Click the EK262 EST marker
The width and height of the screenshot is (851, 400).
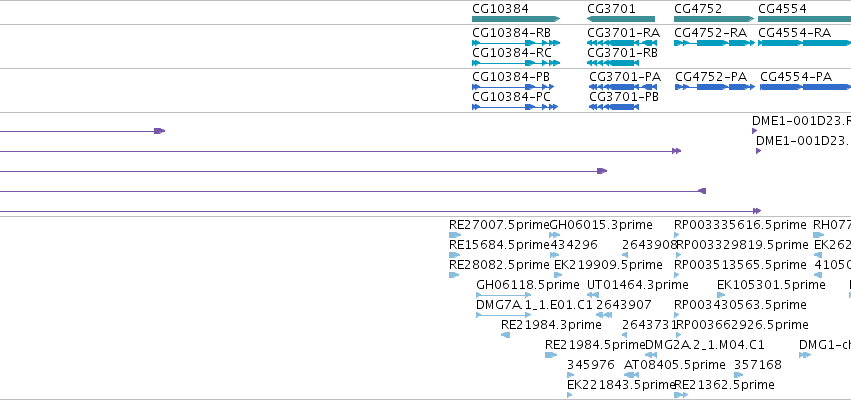click(818, 255)
